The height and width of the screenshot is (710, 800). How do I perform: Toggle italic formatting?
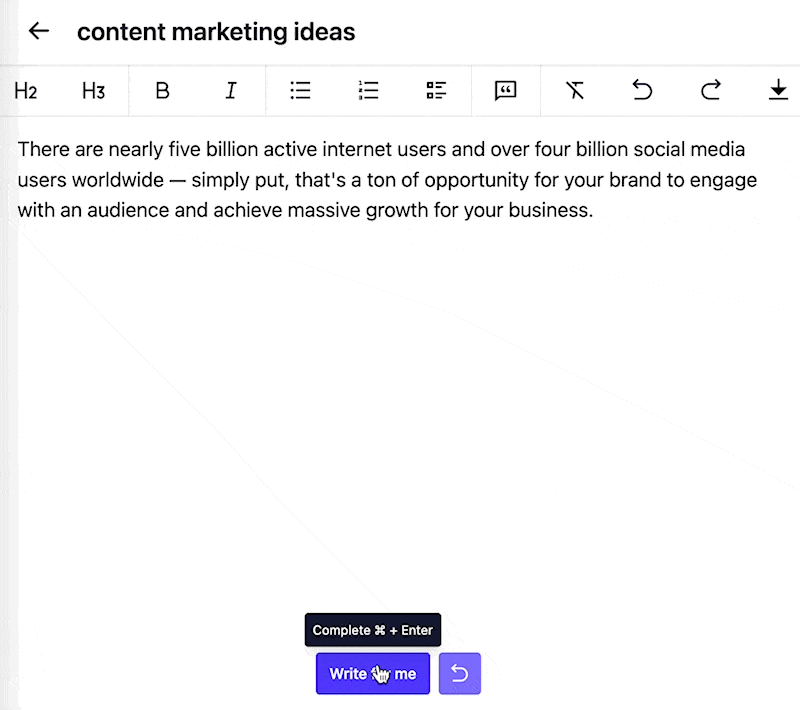coord(231,91)
